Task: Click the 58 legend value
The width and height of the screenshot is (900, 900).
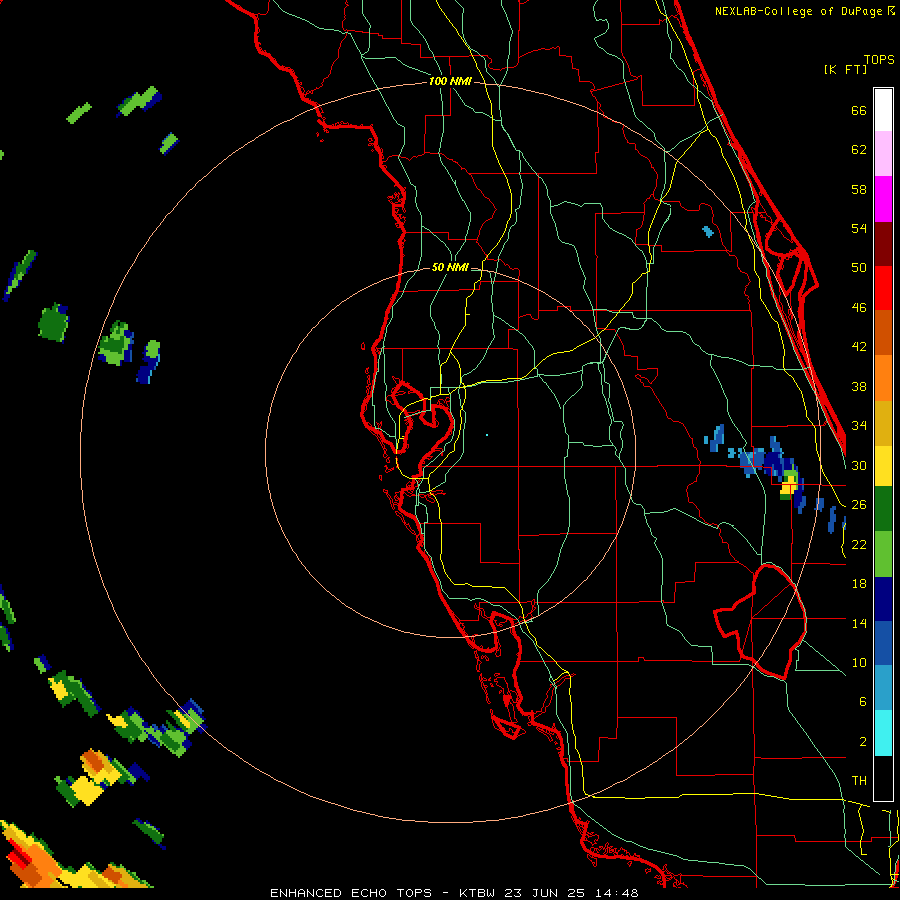Action: pyautogui.click(x=859, y=189)
